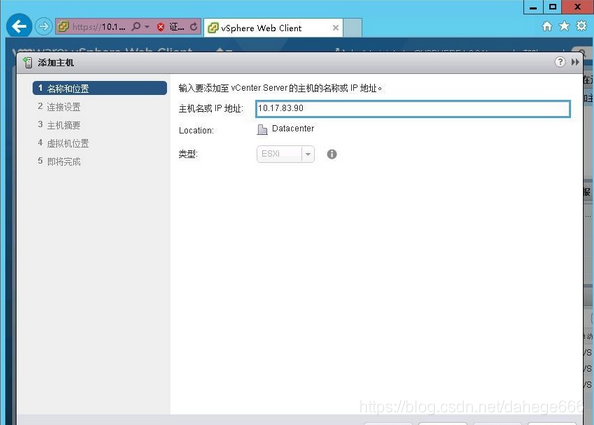This screenshot has height=425, width=594.
Task: Click the red certificate error icon
Action: coord(161,27)
